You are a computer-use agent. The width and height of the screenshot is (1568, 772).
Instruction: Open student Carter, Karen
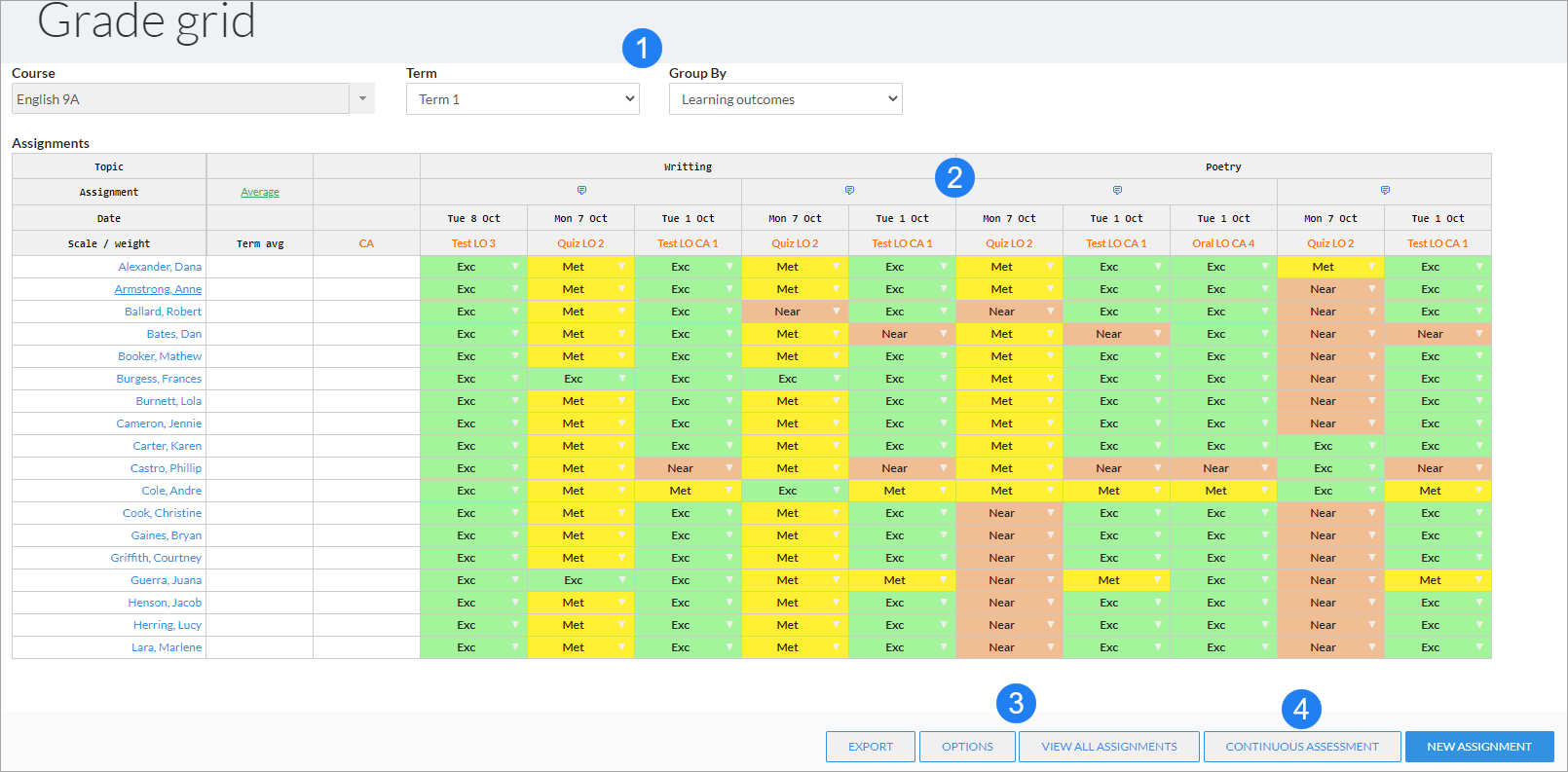168,446
